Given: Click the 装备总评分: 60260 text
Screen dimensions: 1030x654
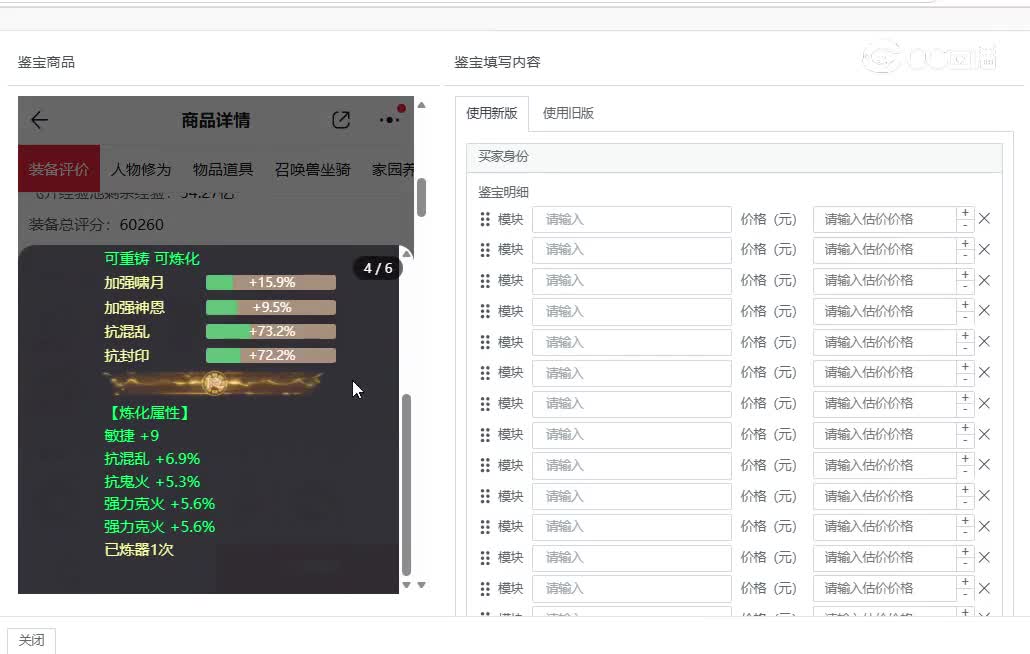Looking at the screenshot, I should [x=96, y=225].
